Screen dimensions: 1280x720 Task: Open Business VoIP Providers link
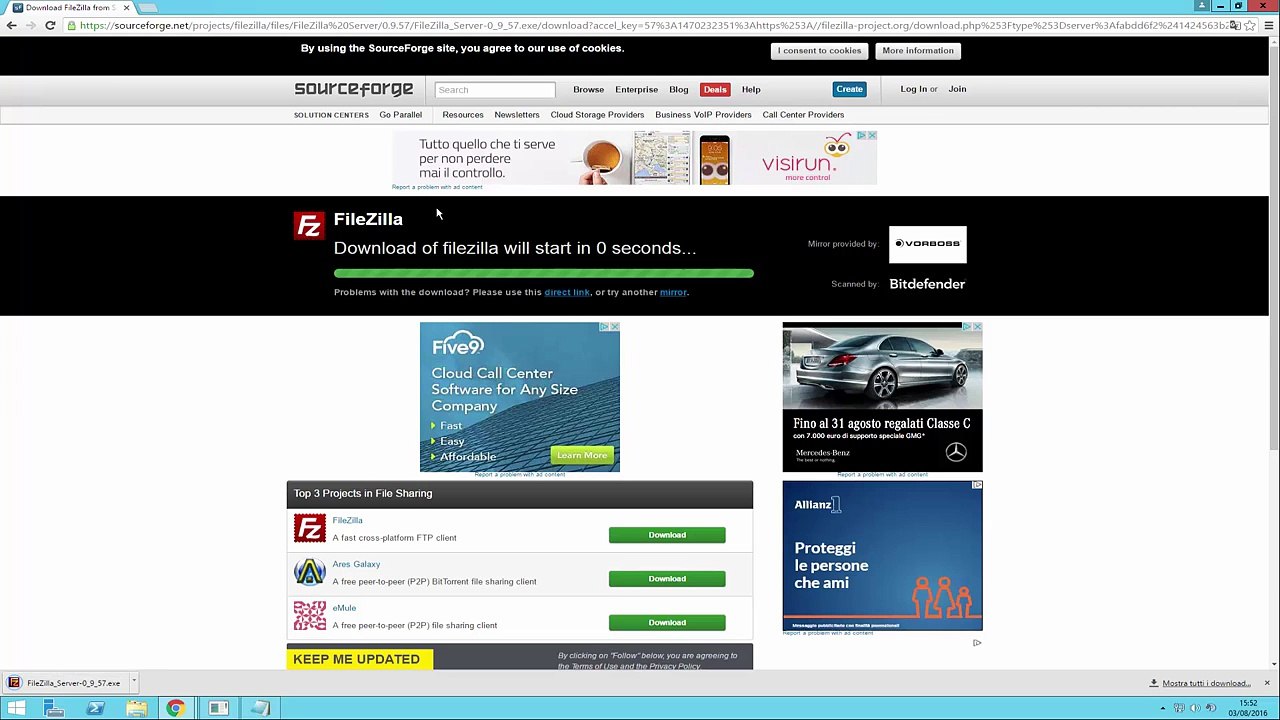tap(703, 115)
